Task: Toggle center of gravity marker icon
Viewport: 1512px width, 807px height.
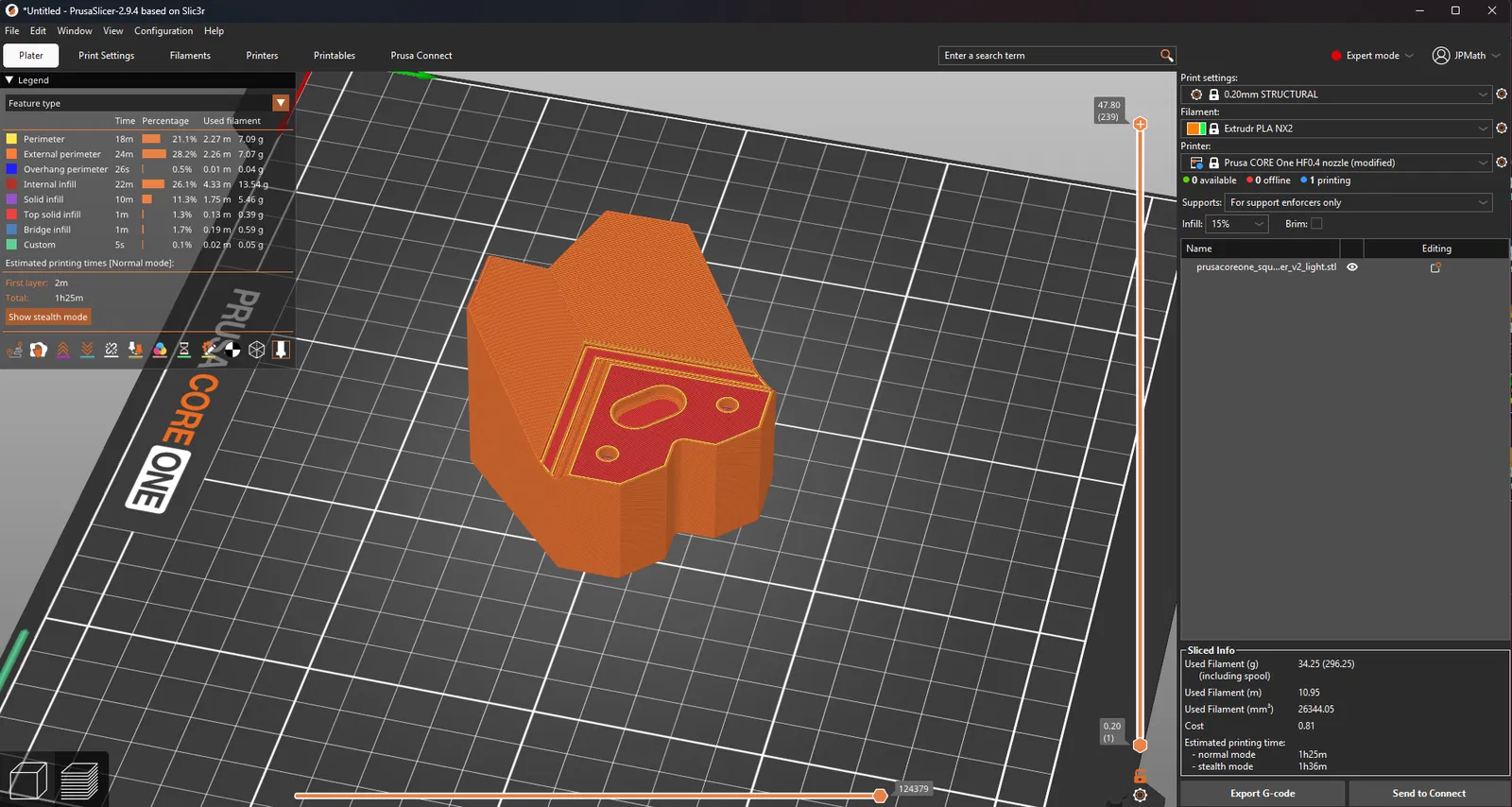Action: 232,350
